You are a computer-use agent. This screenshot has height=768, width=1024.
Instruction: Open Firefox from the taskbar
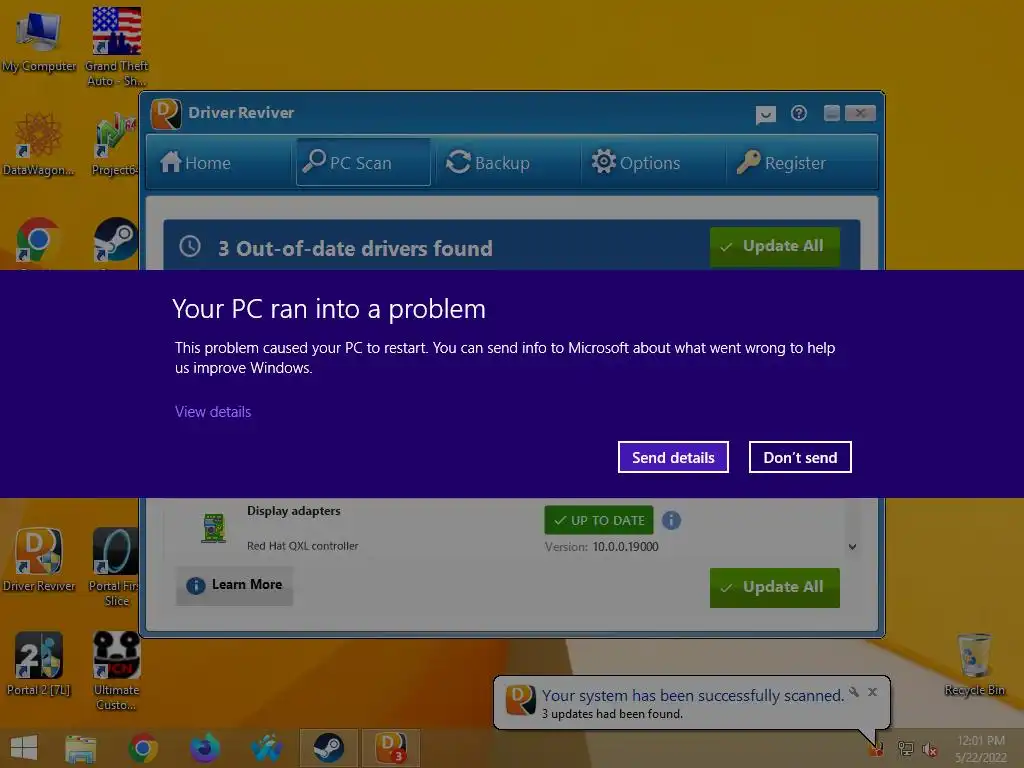click(205, 748)
